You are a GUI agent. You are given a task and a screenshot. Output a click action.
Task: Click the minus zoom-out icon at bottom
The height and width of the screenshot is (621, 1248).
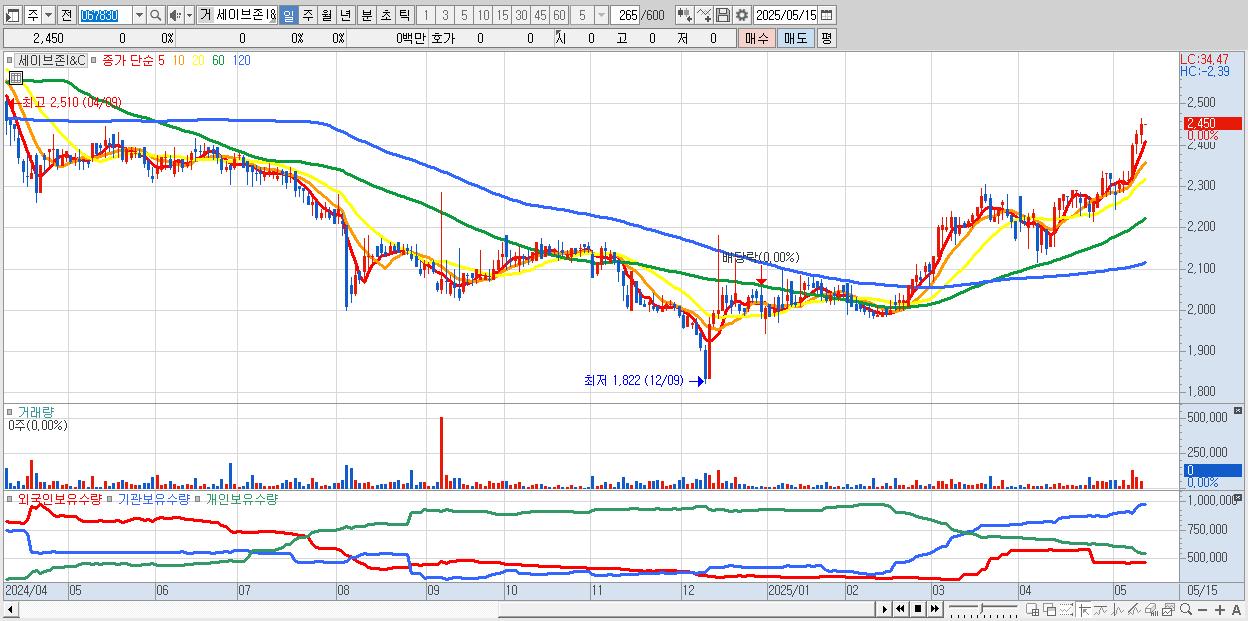(x=1202, y=609)
